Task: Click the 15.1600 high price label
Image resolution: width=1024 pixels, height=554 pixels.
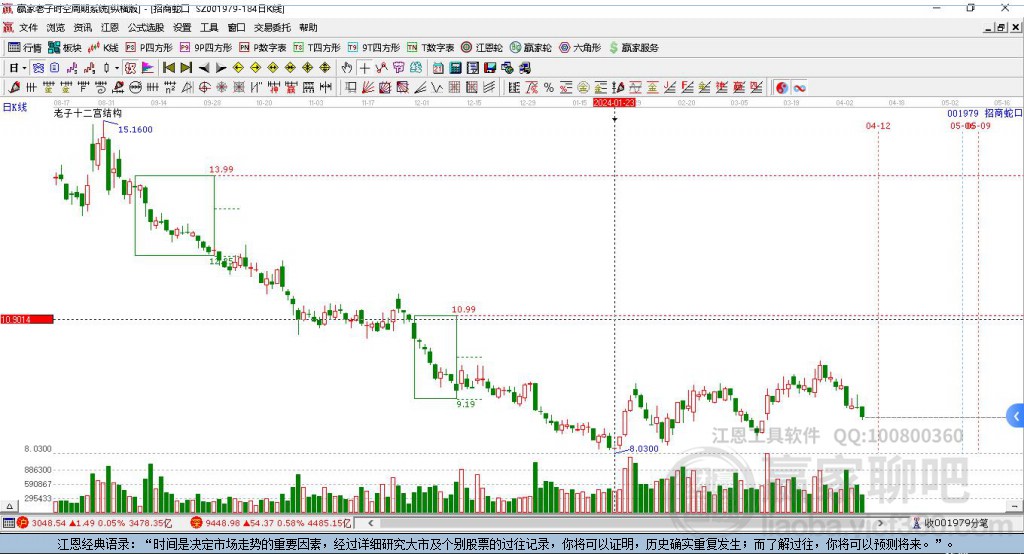Action: pyautogui.click(x=135, y=129)
